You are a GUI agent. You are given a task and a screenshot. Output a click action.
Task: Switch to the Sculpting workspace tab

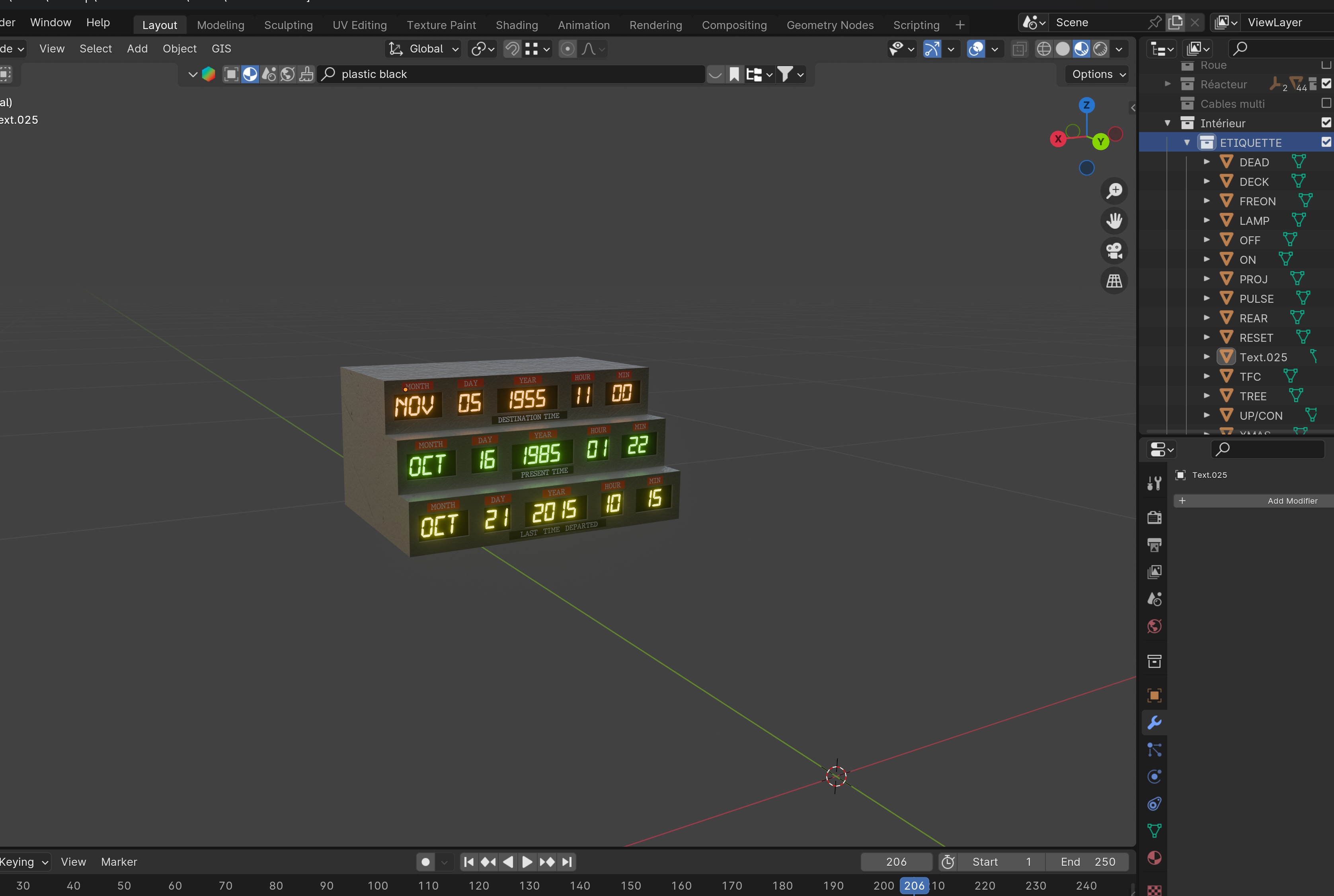pyautogui.click(x=288, y=25)
